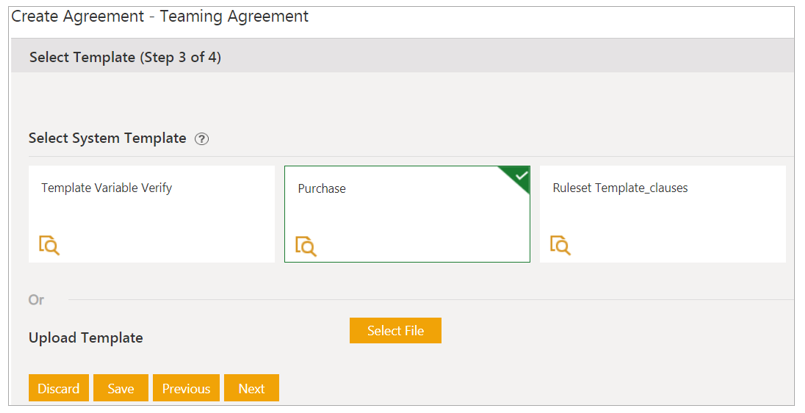The width and height of the screenshot is (805, 413).
Task: Preview the Template Variable Verify template
Action: click(49, 245)
